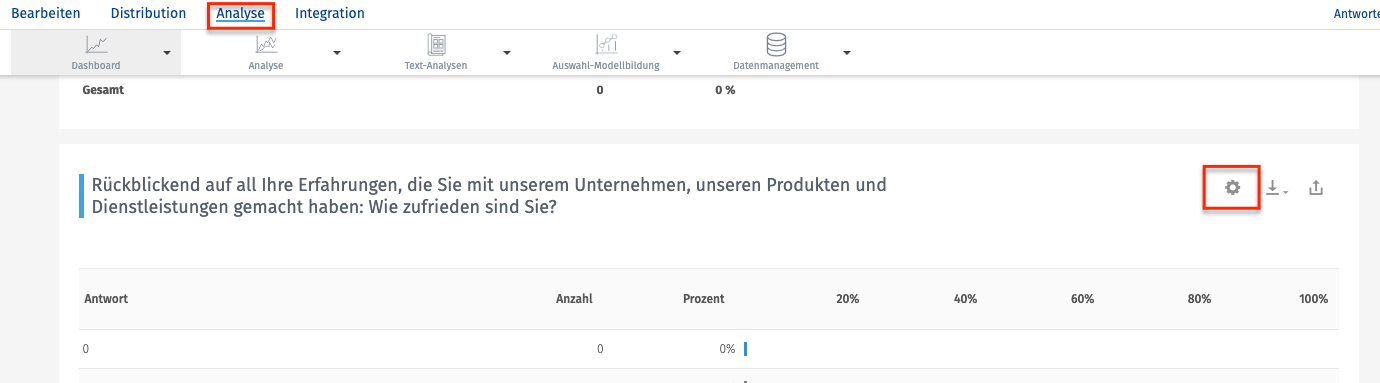This screenshot has height=383, width=1380.
Task: Click the share/export icon of the question
Action: 1316,187
